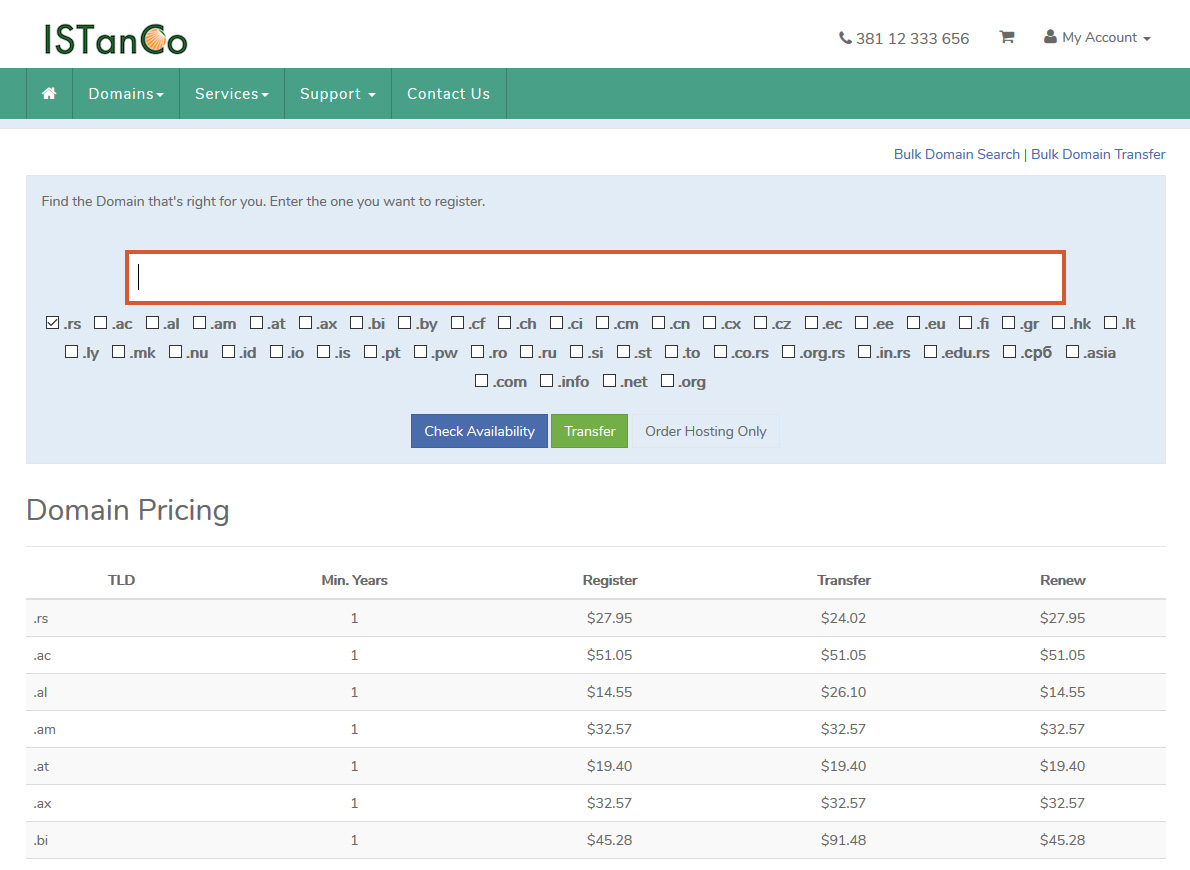Open Bulk Domain Search link

tap(956, 154)
